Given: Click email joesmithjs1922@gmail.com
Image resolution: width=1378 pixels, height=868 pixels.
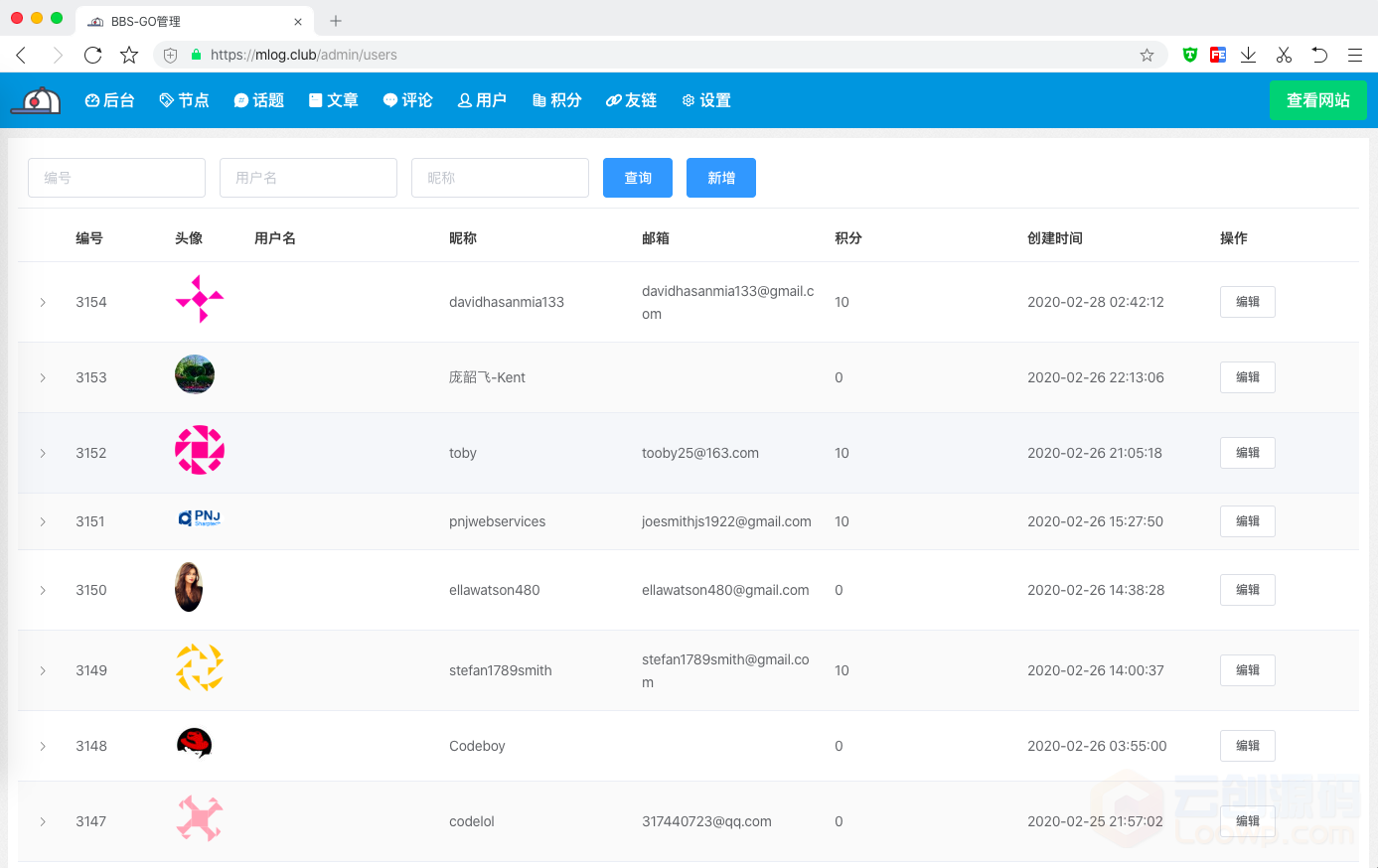Looking at the screenshot, I should (x=726, y=521).
